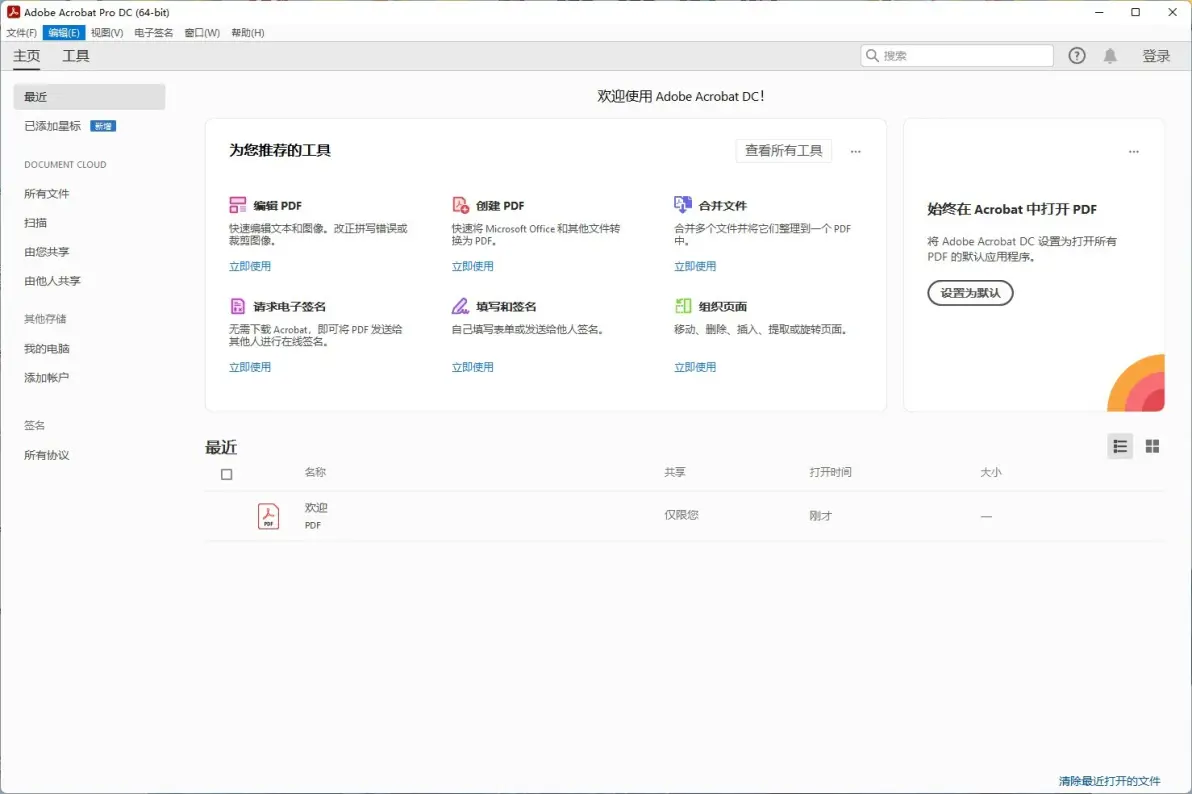This screenshot has height=794, width=1192.
Task: Click the search magnifier icon
Action: tap(872, 56)
